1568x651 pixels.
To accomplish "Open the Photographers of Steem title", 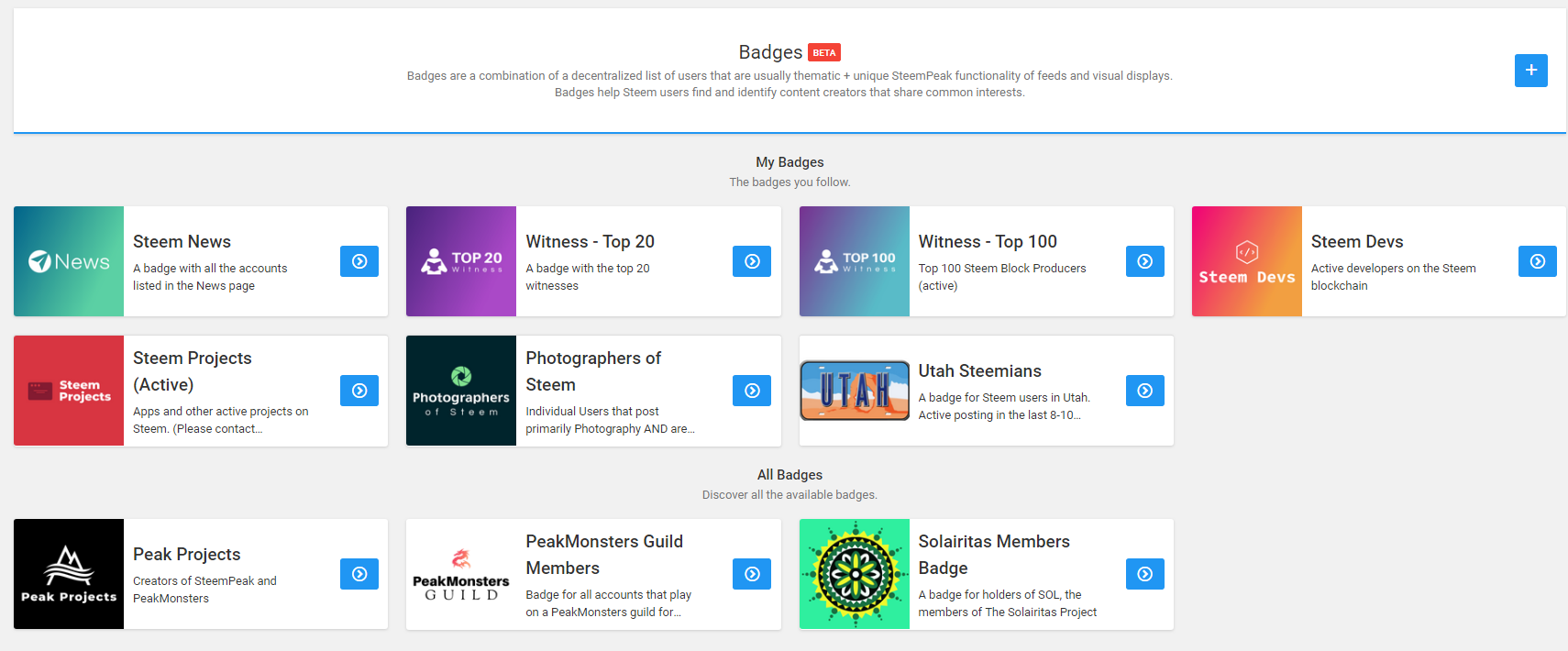I will 593,371.
